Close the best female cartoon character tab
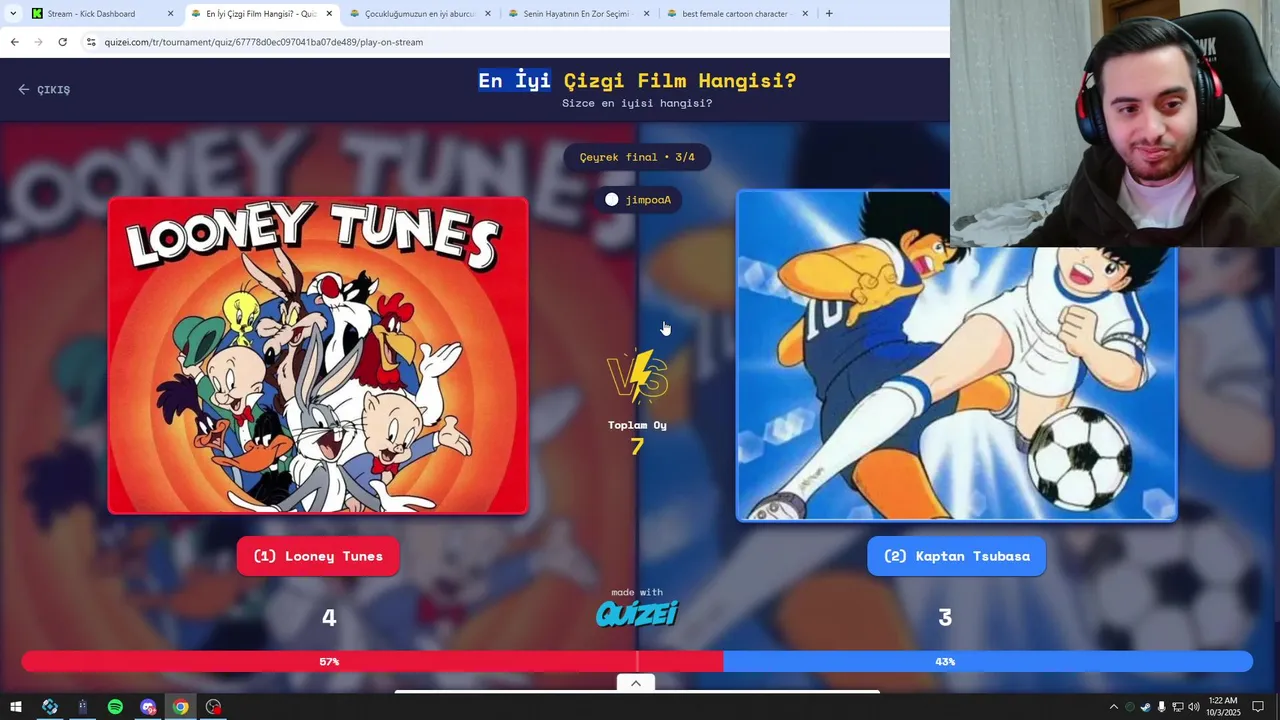Screen dimensions: 1280x720 pyautogui.click(x=805, y=14)
